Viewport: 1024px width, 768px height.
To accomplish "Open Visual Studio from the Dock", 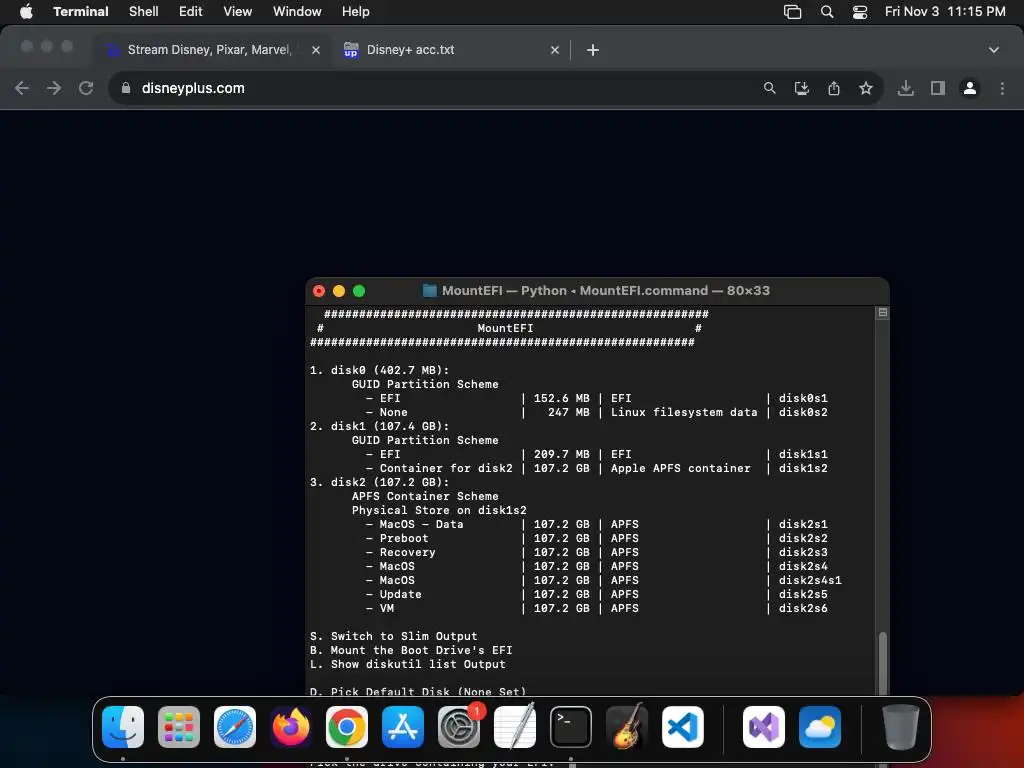I will point(764,727).
